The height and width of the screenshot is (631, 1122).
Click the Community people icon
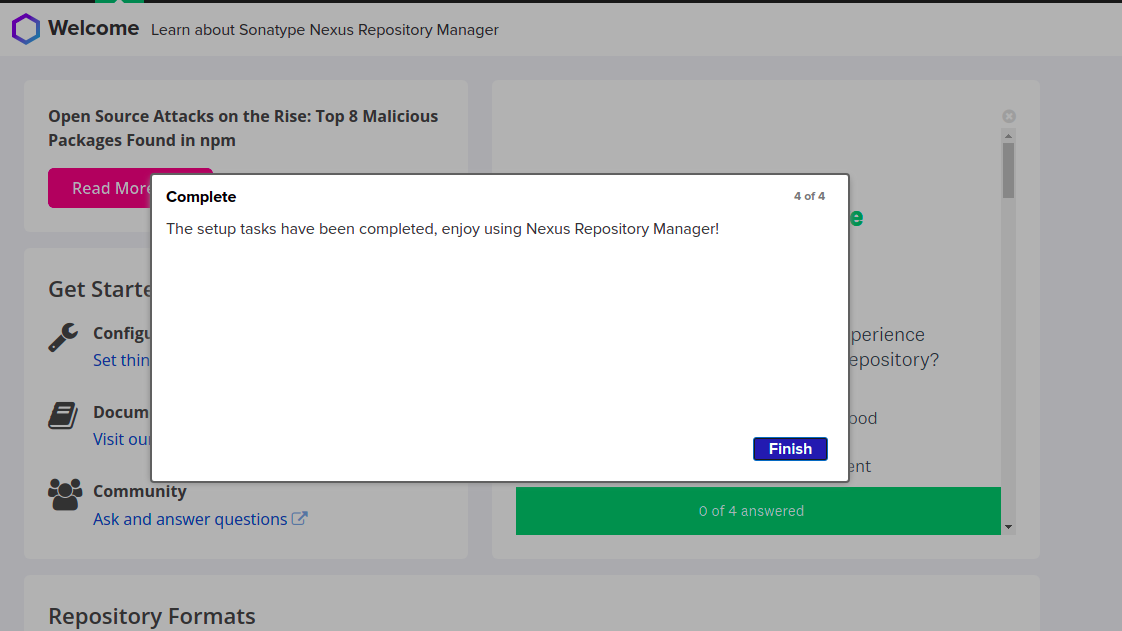[65, 494]
